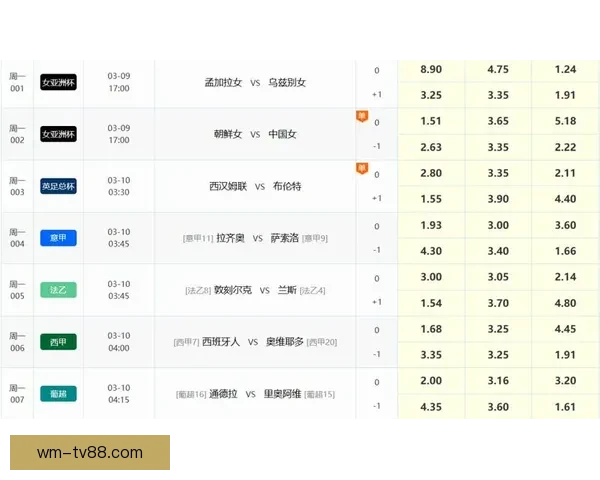Image resolution: width=600 pixels, height=480 pixels.
Task: Select the 女亚洲杯 league tag for match 002
Action: 59,134
